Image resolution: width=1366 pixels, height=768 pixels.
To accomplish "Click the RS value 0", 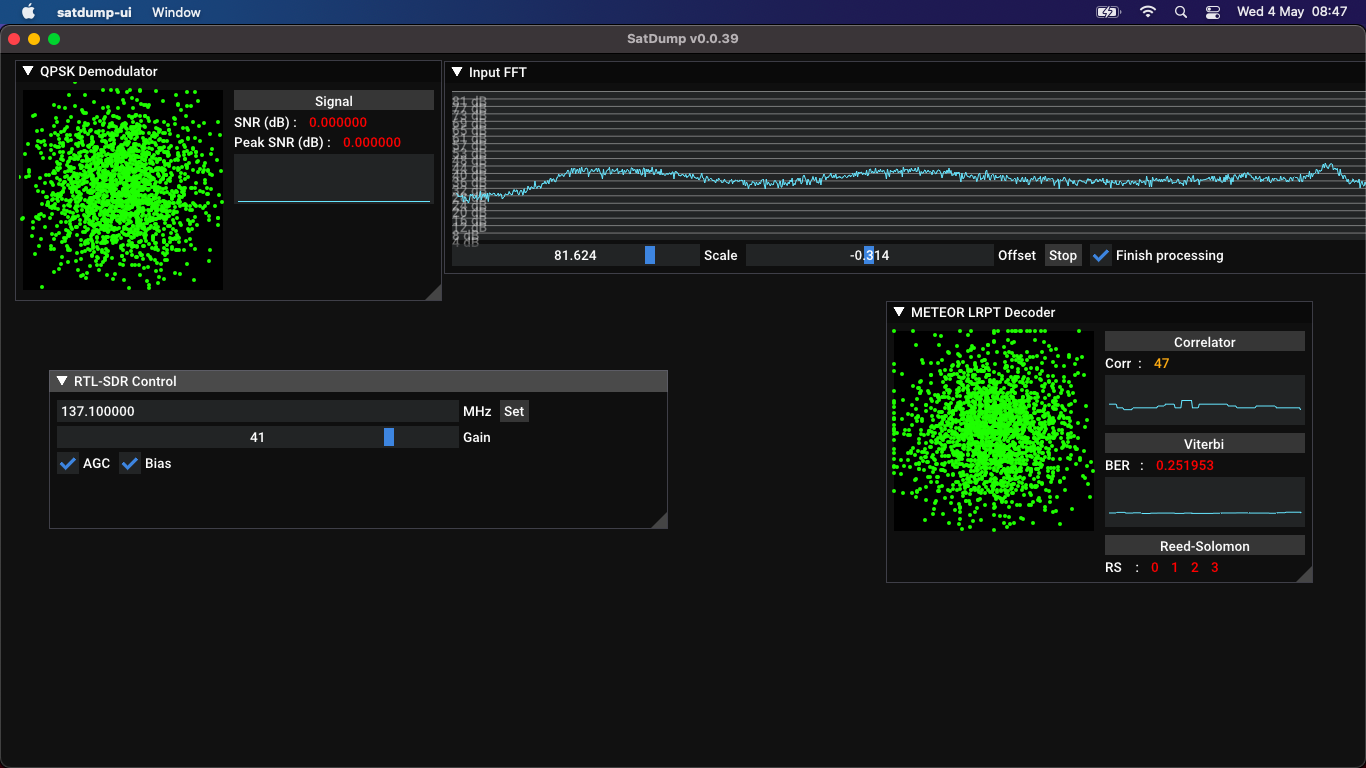I will pyautogui.click(x=1155, y=567).
